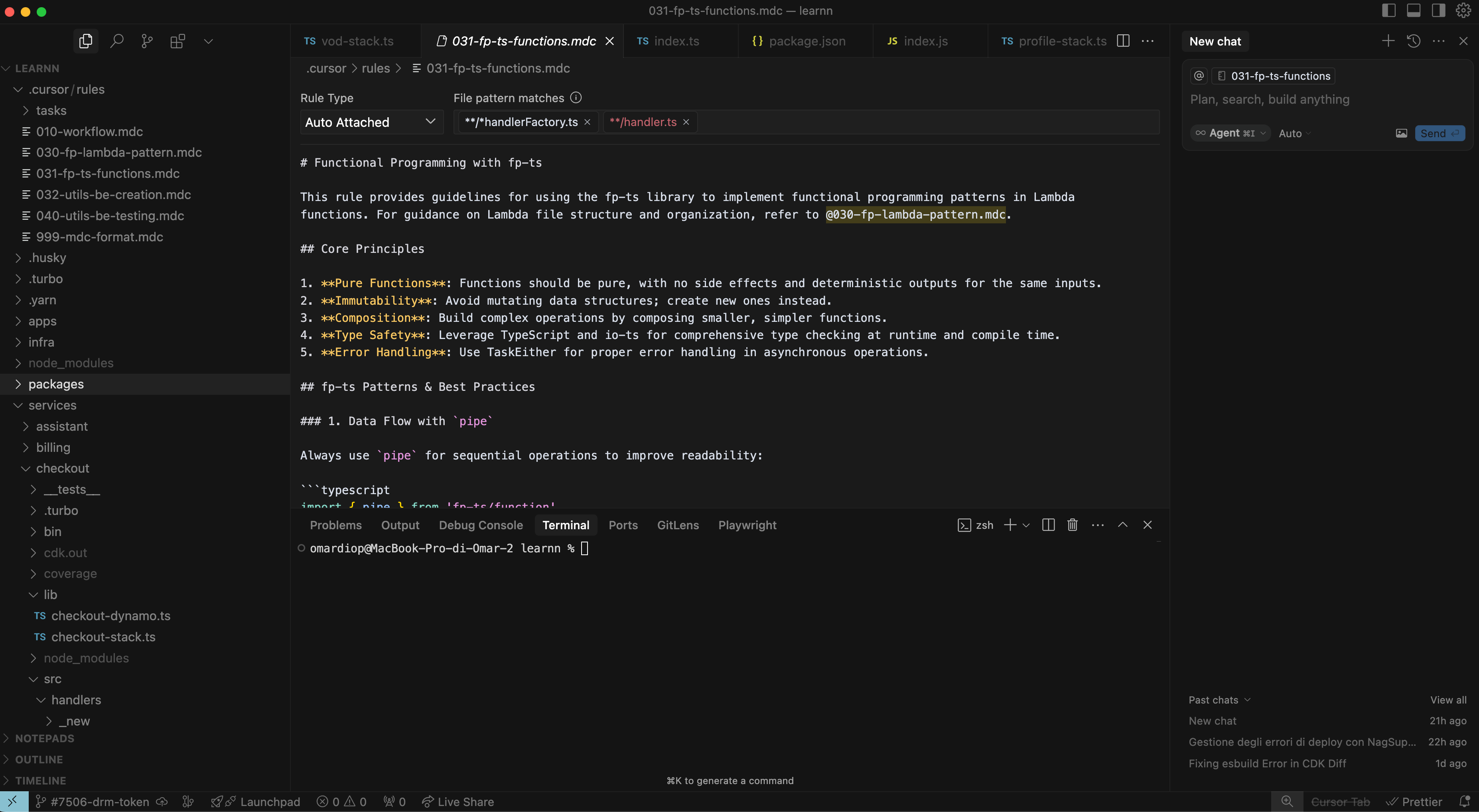Viewport: 1479px width, 812px height.
Task: Split the editor to the right
Action: point(1123,41)
